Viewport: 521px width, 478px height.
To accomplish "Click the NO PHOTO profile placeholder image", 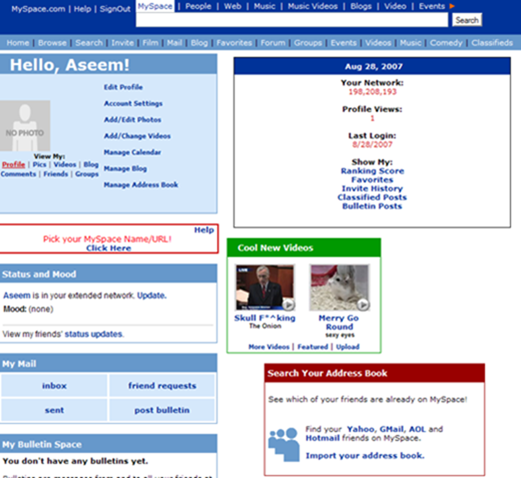I will tap(25, 126).
